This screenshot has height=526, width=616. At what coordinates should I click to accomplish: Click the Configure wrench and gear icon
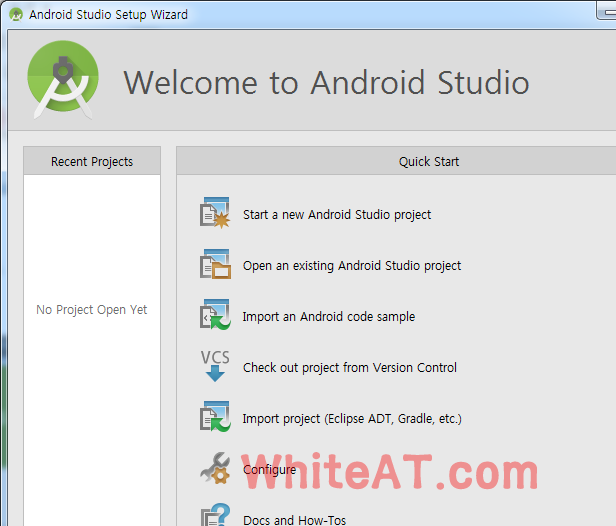pyautogui.click(x=215, y=467)
